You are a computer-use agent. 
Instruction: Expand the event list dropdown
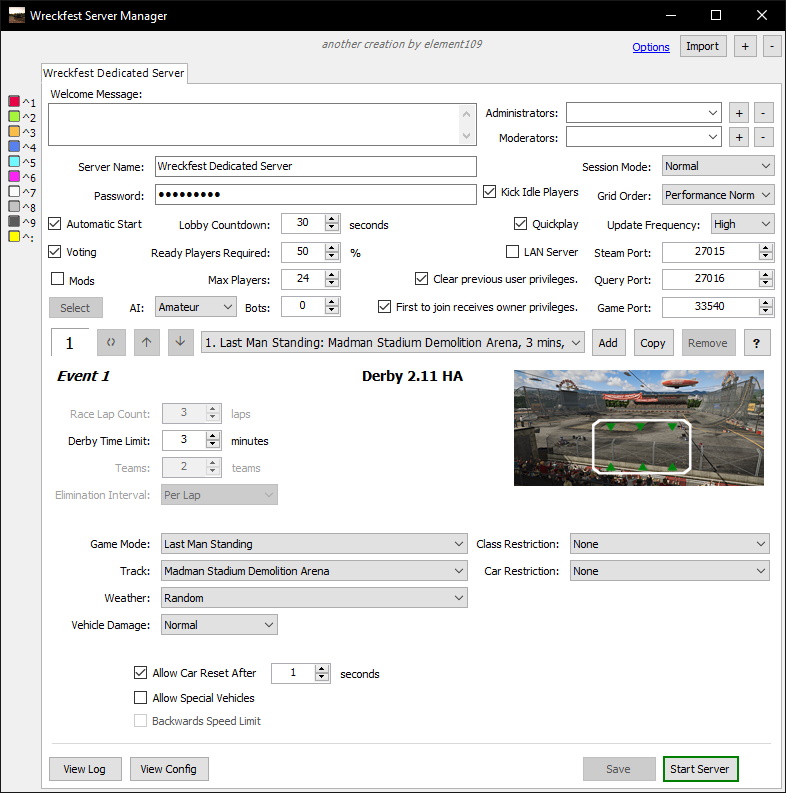pos(392,342)
